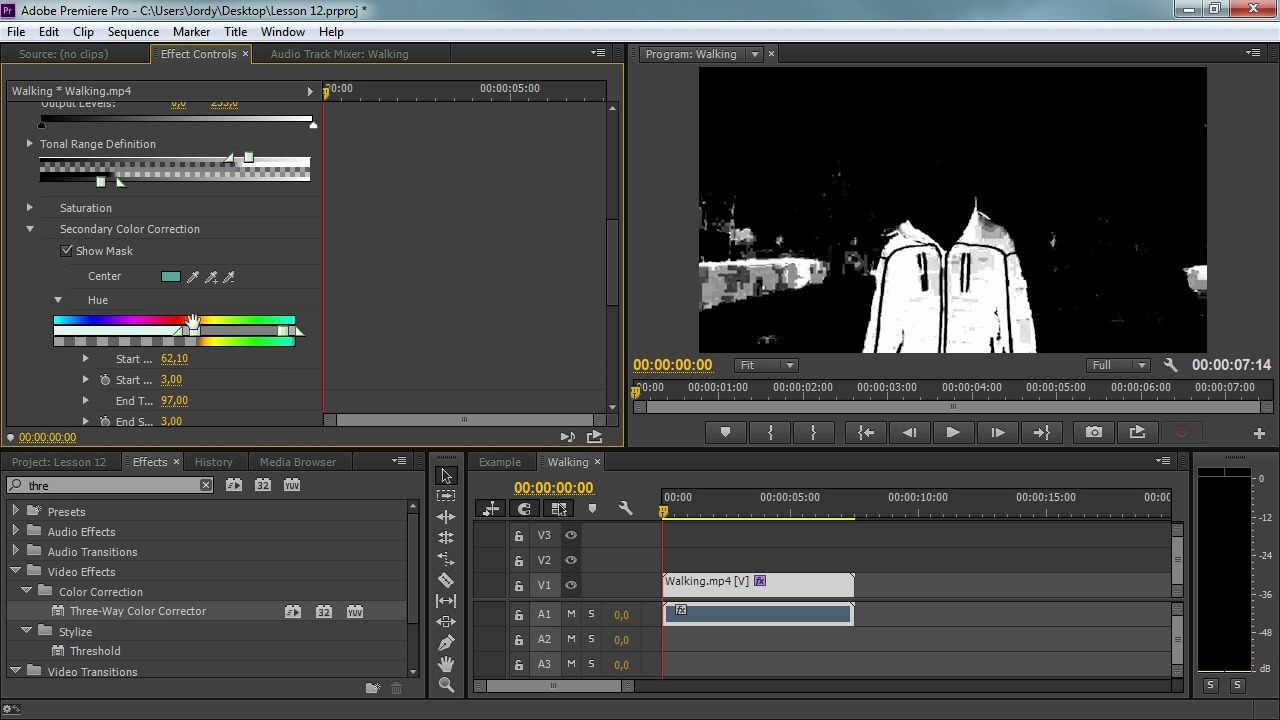Select the Three-Way Color Corrector effect
1280x720 pixels.
coord(138,611)
